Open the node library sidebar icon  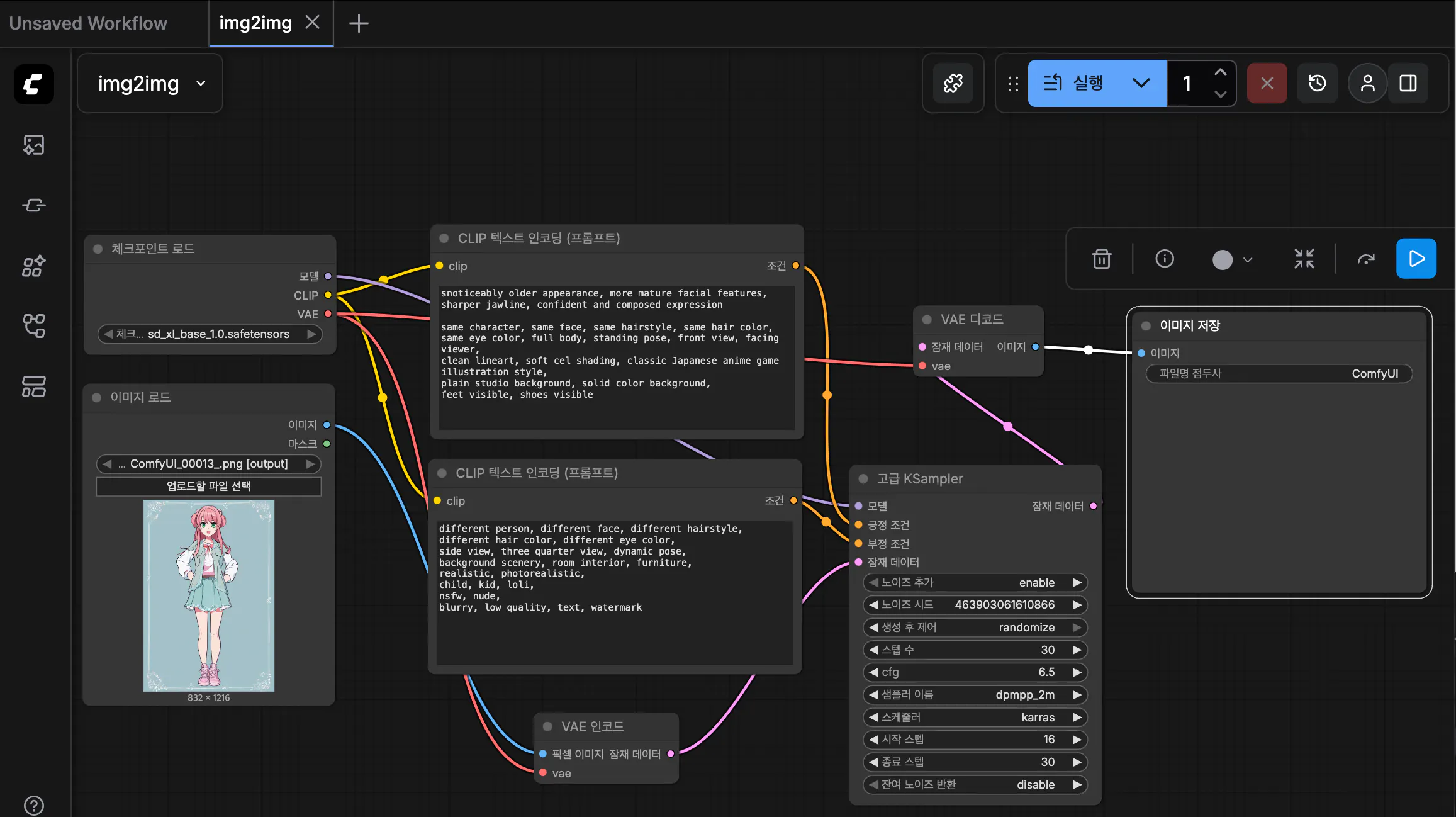coord(34,205)
